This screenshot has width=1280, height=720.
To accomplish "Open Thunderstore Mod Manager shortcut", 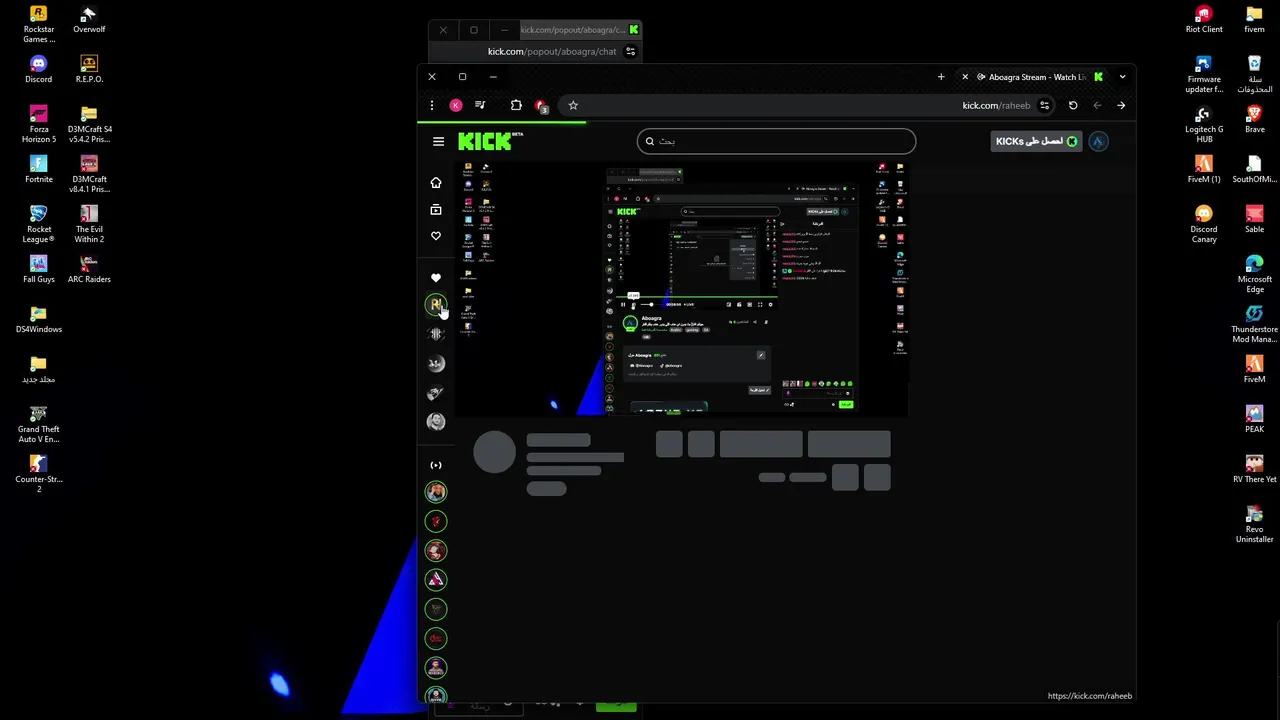I will [1254, 325].
